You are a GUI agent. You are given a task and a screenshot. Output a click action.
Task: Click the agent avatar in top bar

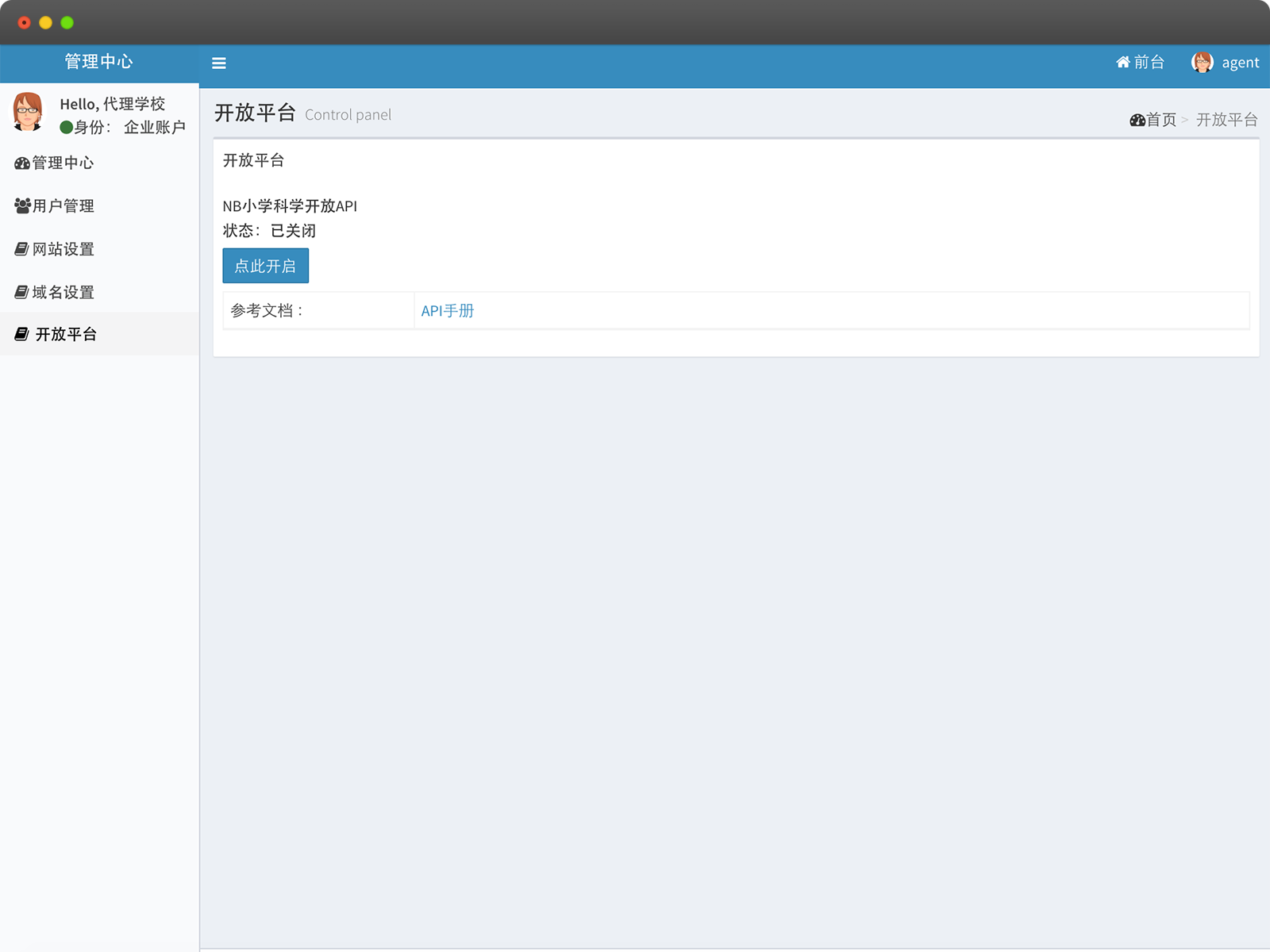click(x=1202, y=63)
